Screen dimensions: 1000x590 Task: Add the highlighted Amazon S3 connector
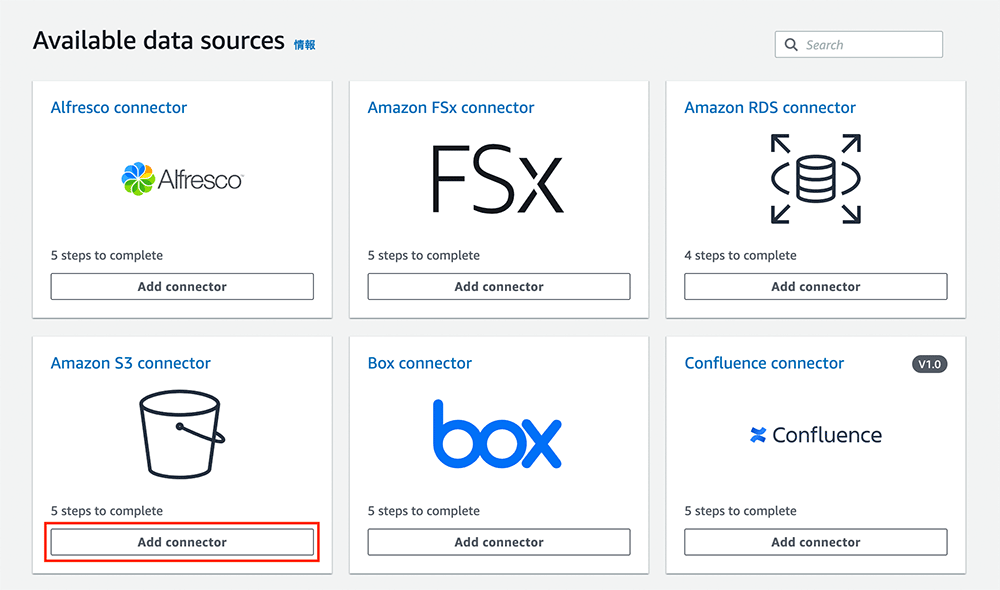(x=182, y=541)
